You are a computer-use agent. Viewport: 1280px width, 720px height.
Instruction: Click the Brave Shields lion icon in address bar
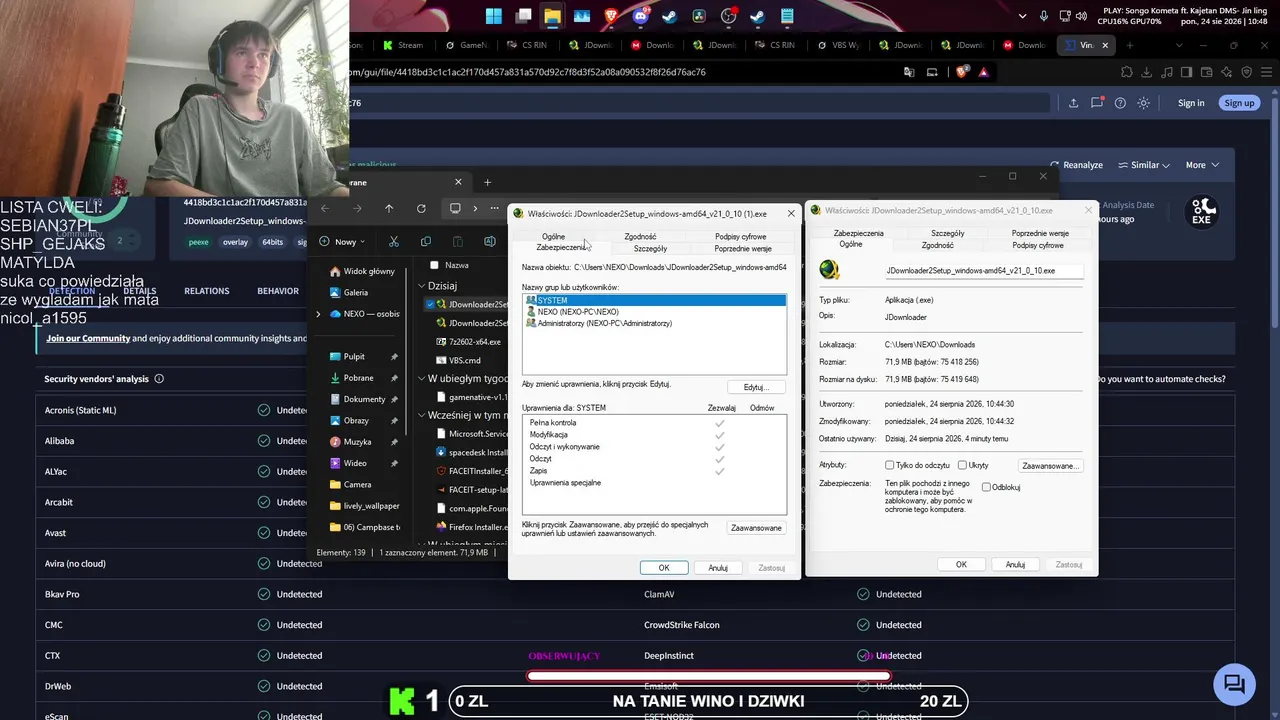962,72
